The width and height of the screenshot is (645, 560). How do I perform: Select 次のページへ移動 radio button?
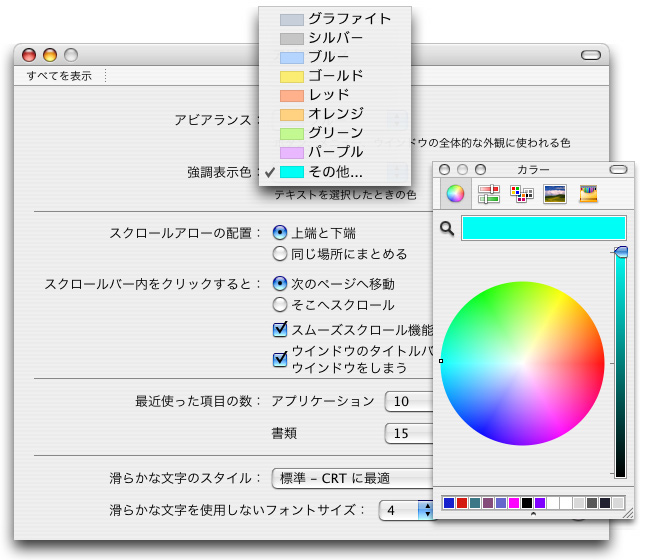click(x=280, y=283)
